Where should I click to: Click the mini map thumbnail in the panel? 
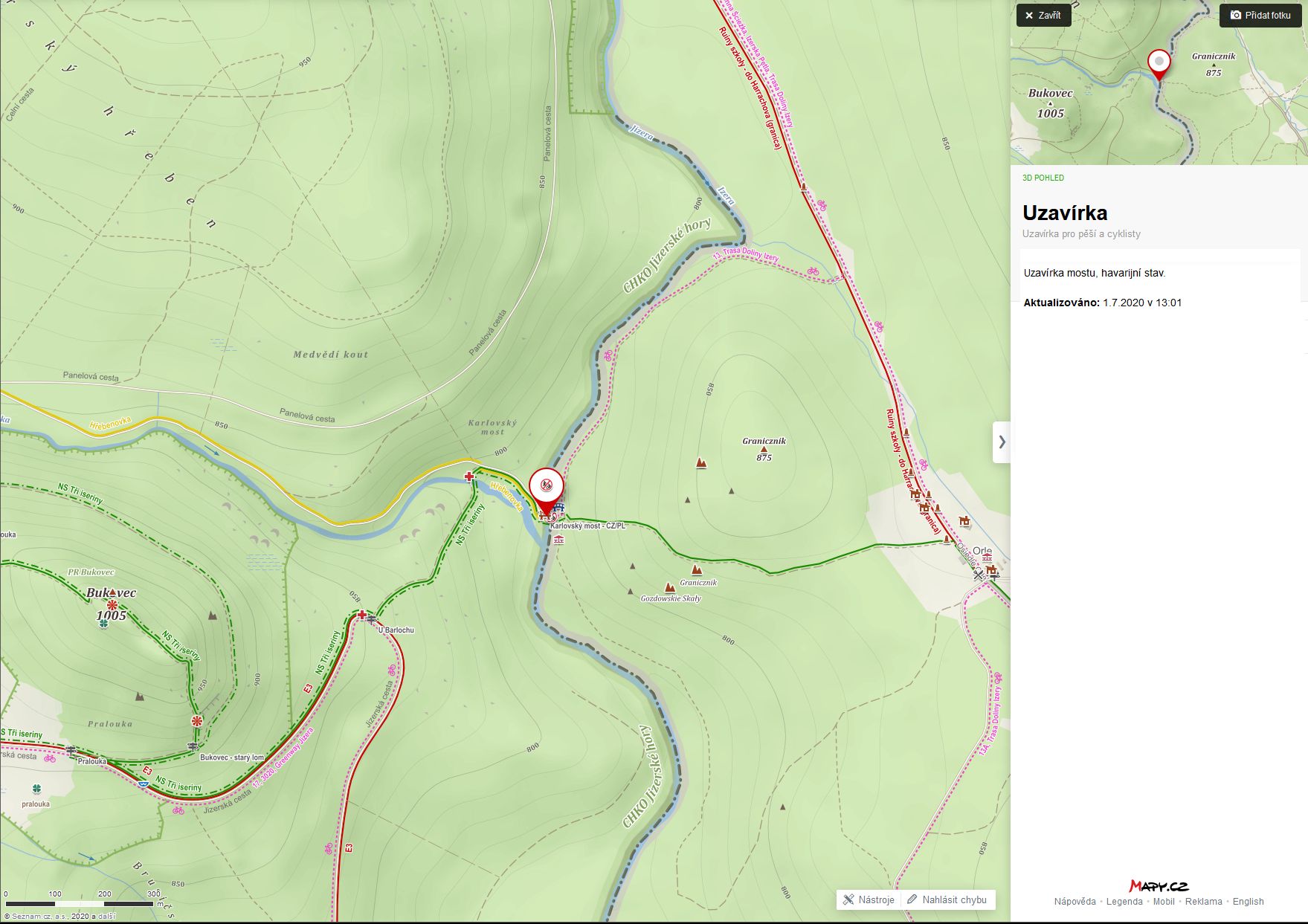[x=1159, y=83]
